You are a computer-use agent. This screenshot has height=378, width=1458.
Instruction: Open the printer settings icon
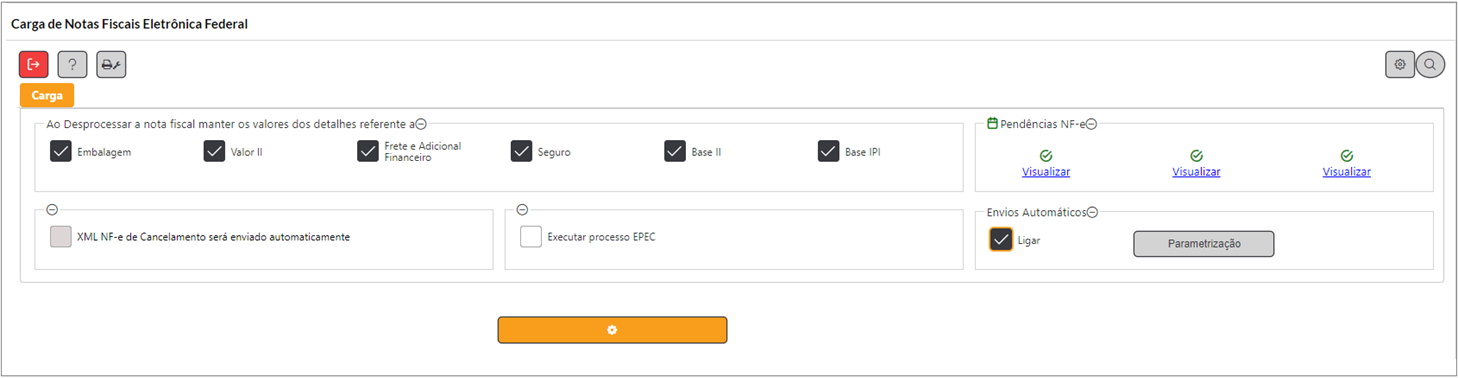[111, 65]
